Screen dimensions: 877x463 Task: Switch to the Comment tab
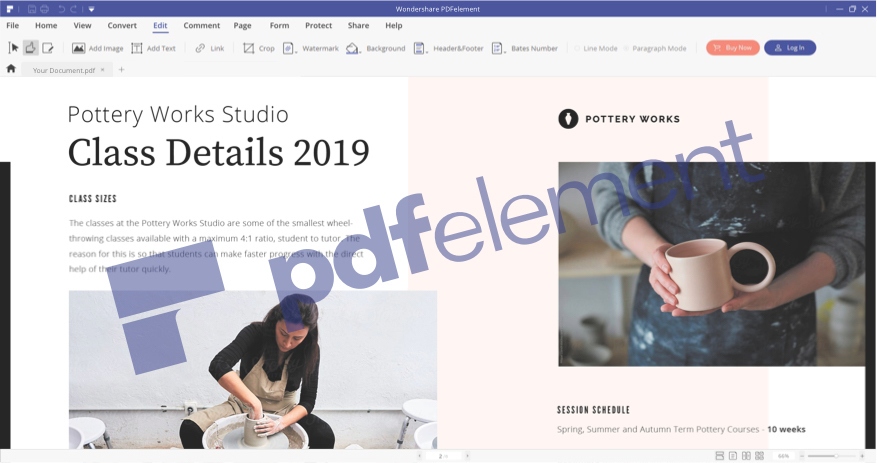tap(201, 26)
